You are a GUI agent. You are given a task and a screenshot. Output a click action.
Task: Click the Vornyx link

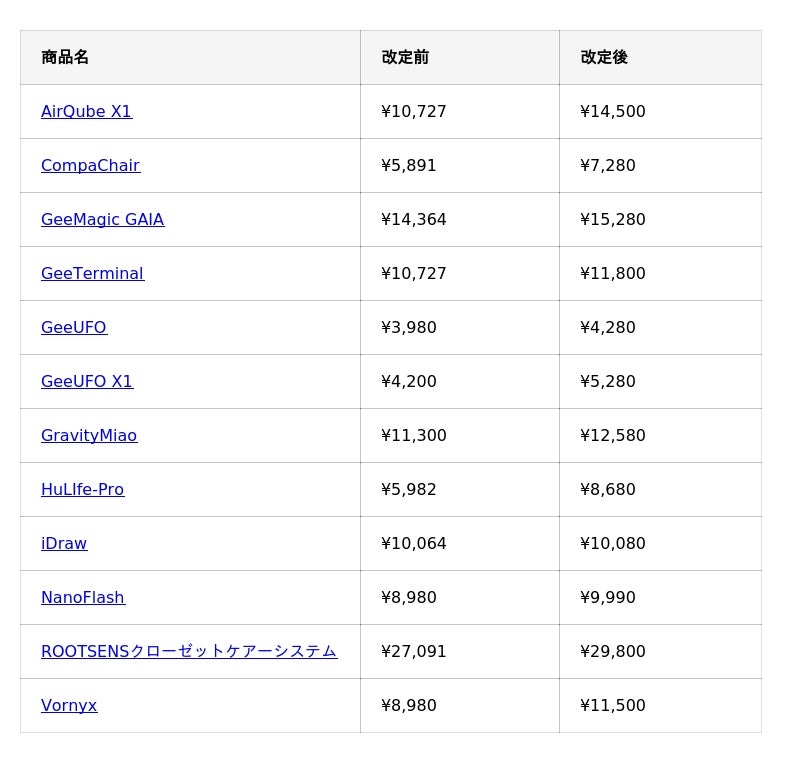[x=69, y=705]
